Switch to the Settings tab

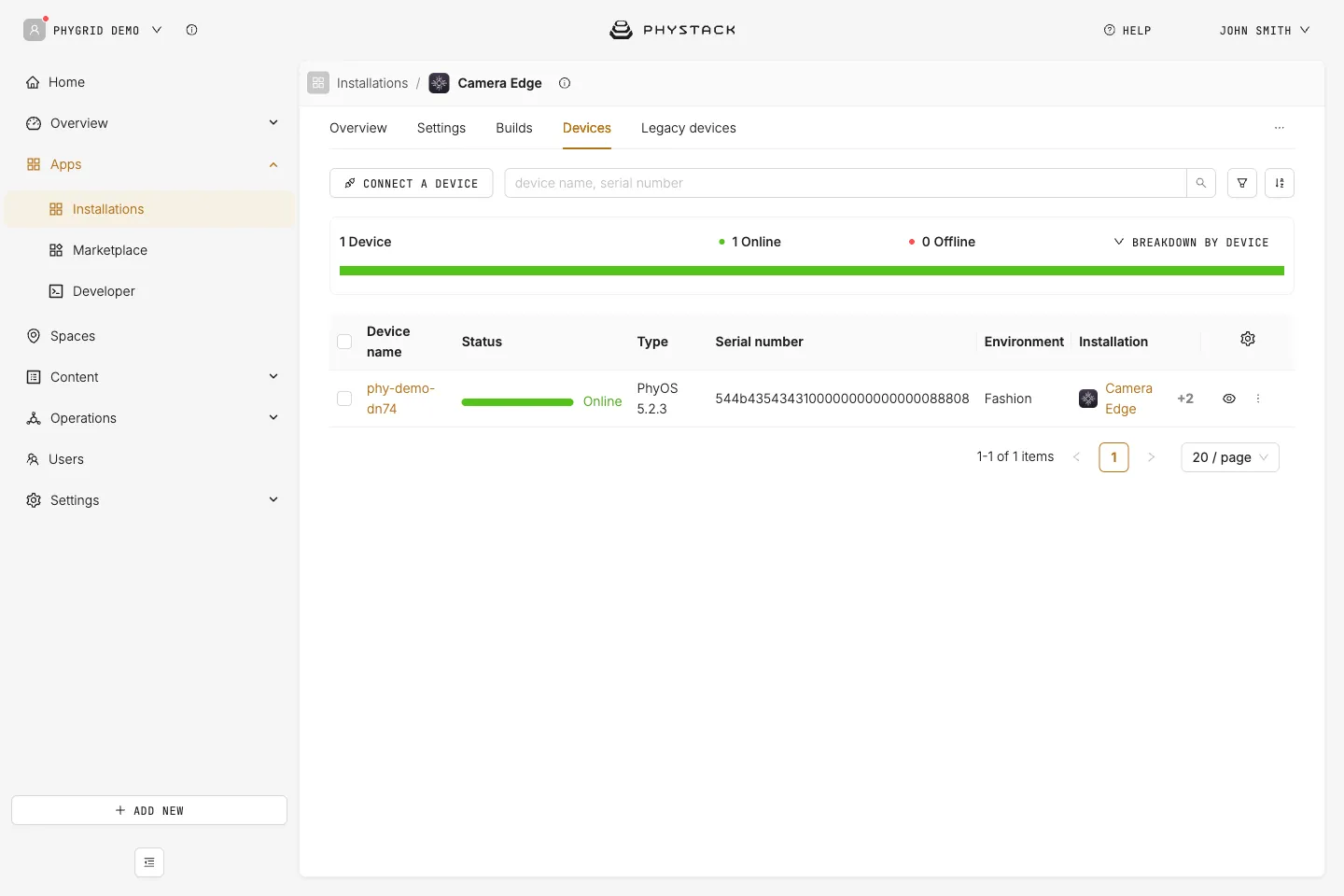click(x=441, y=128)
